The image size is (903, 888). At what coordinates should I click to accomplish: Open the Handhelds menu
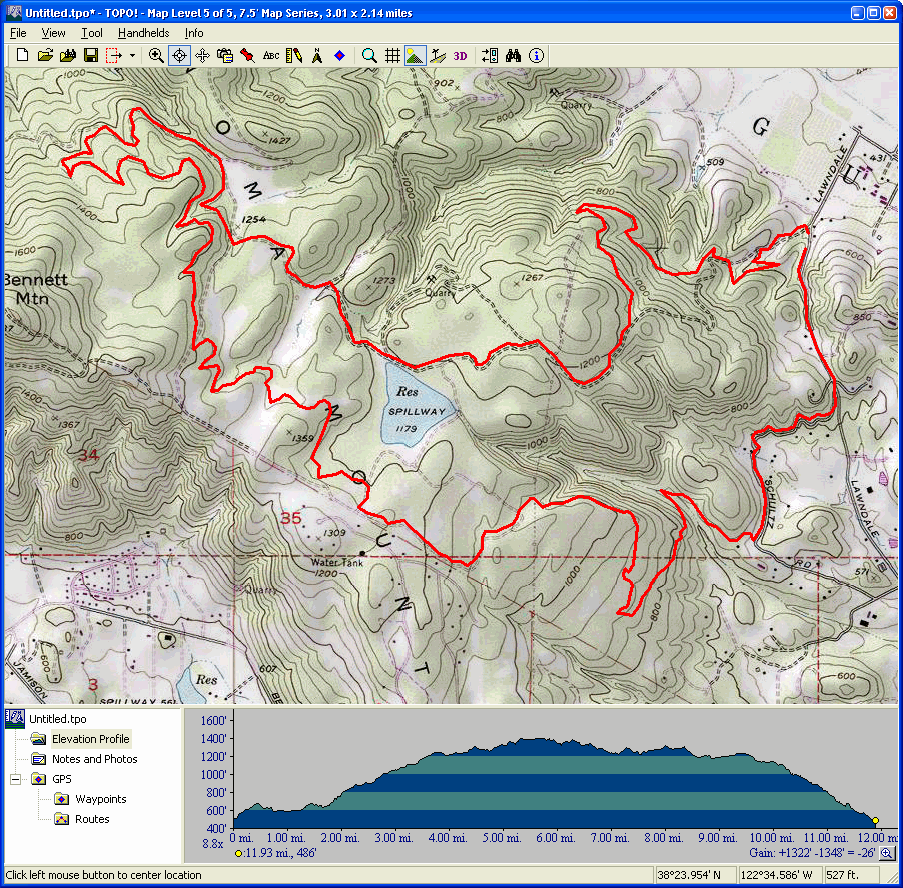click(143, 33)
